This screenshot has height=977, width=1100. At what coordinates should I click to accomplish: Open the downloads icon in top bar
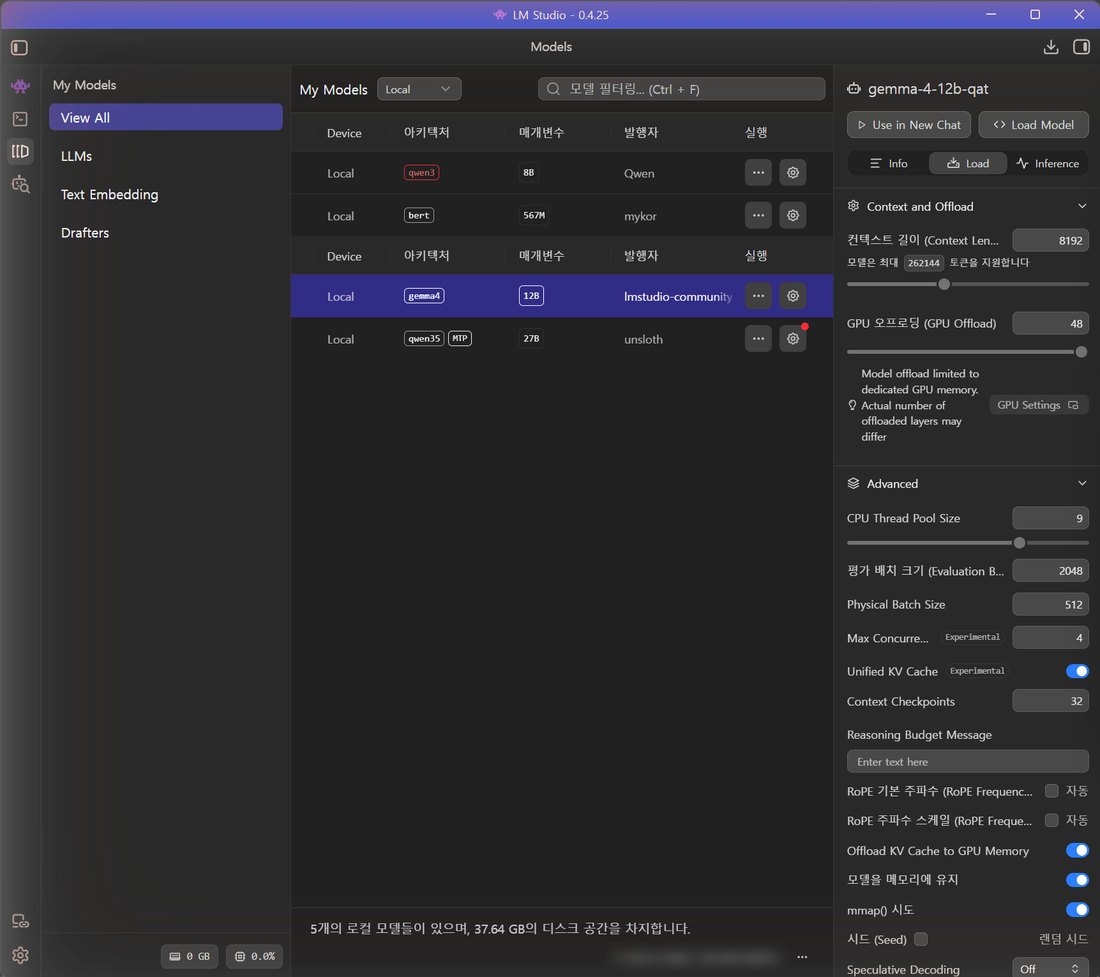click(x=1050, y=47)
